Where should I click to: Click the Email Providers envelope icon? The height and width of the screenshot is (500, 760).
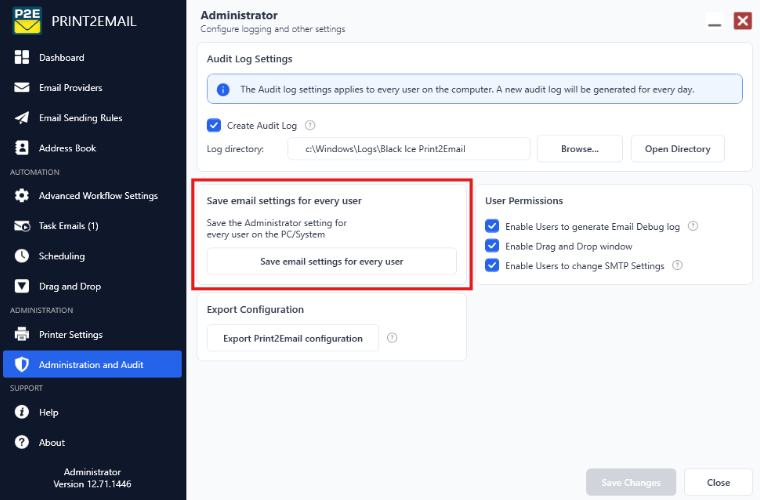pos(22,88)
